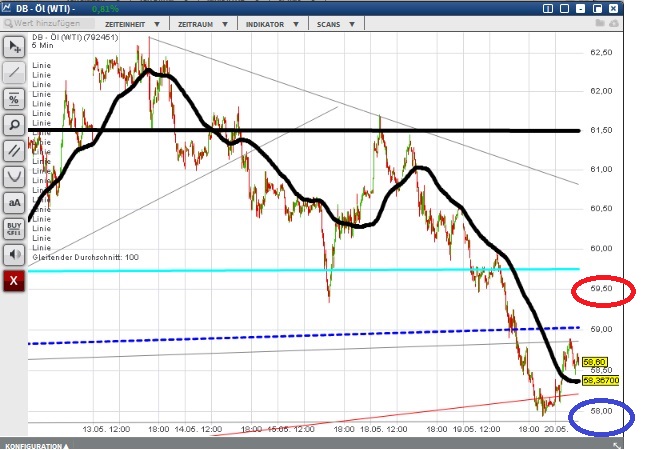Click the chart icon in title bar

tap(6, 8)
